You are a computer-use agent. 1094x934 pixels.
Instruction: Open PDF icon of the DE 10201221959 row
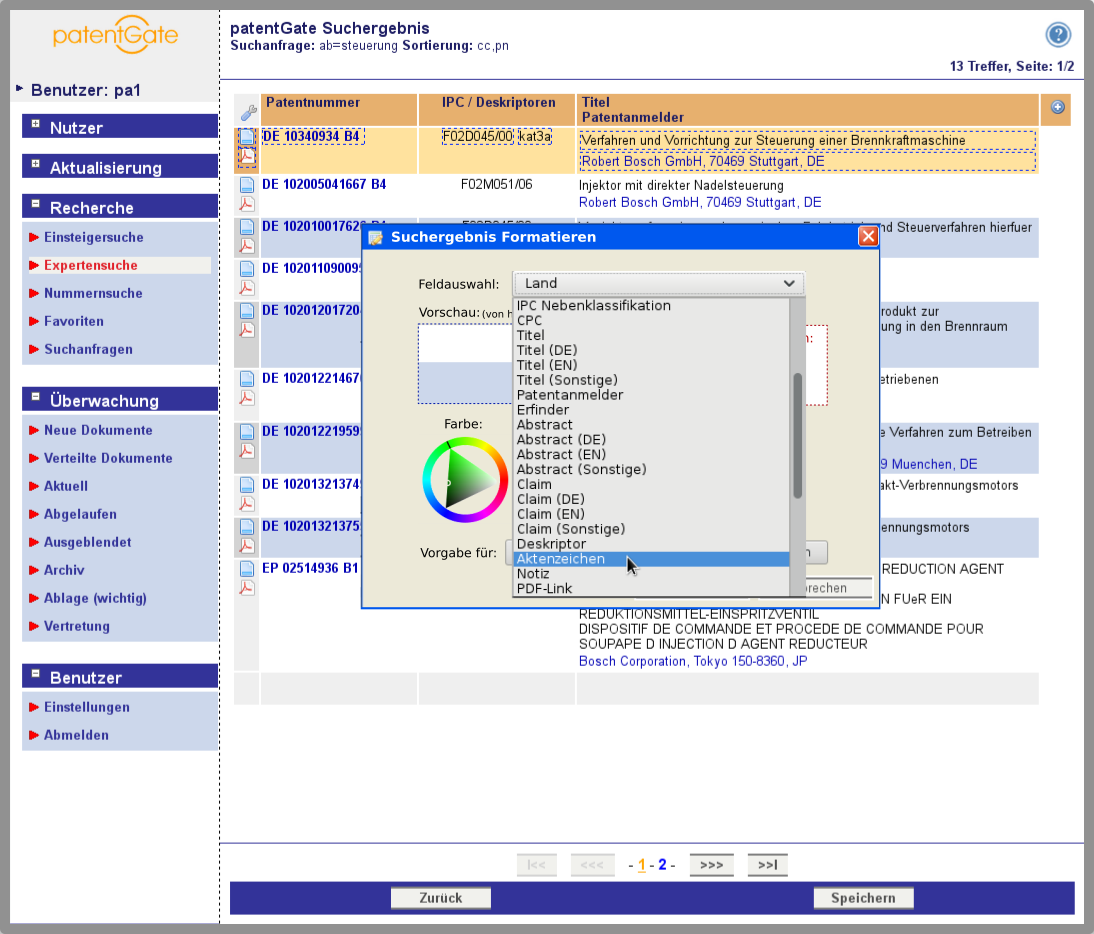coord(247,451)
